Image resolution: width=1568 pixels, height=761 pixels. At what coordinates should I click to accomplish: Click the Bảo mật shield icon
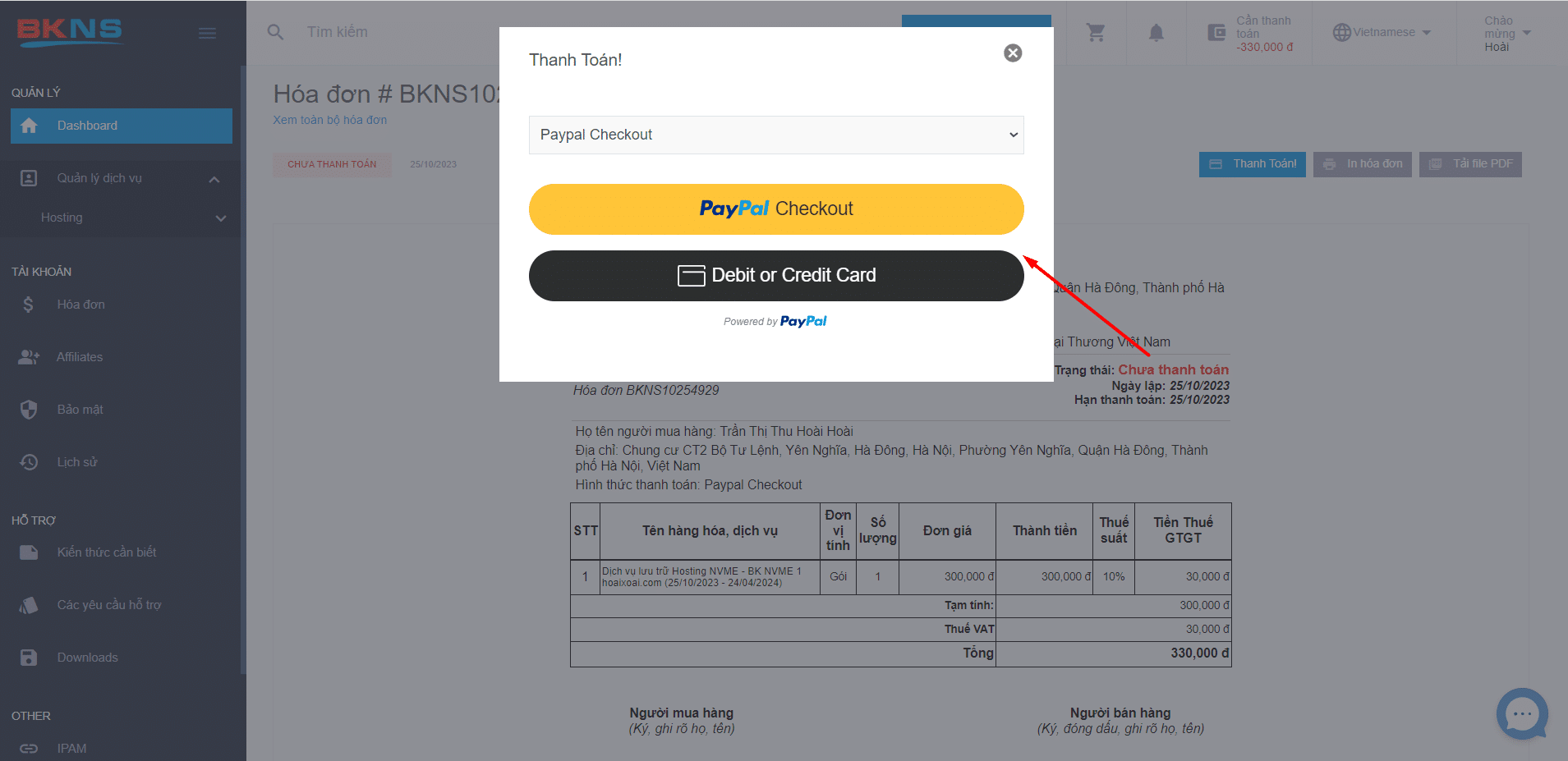click(29, 410)
